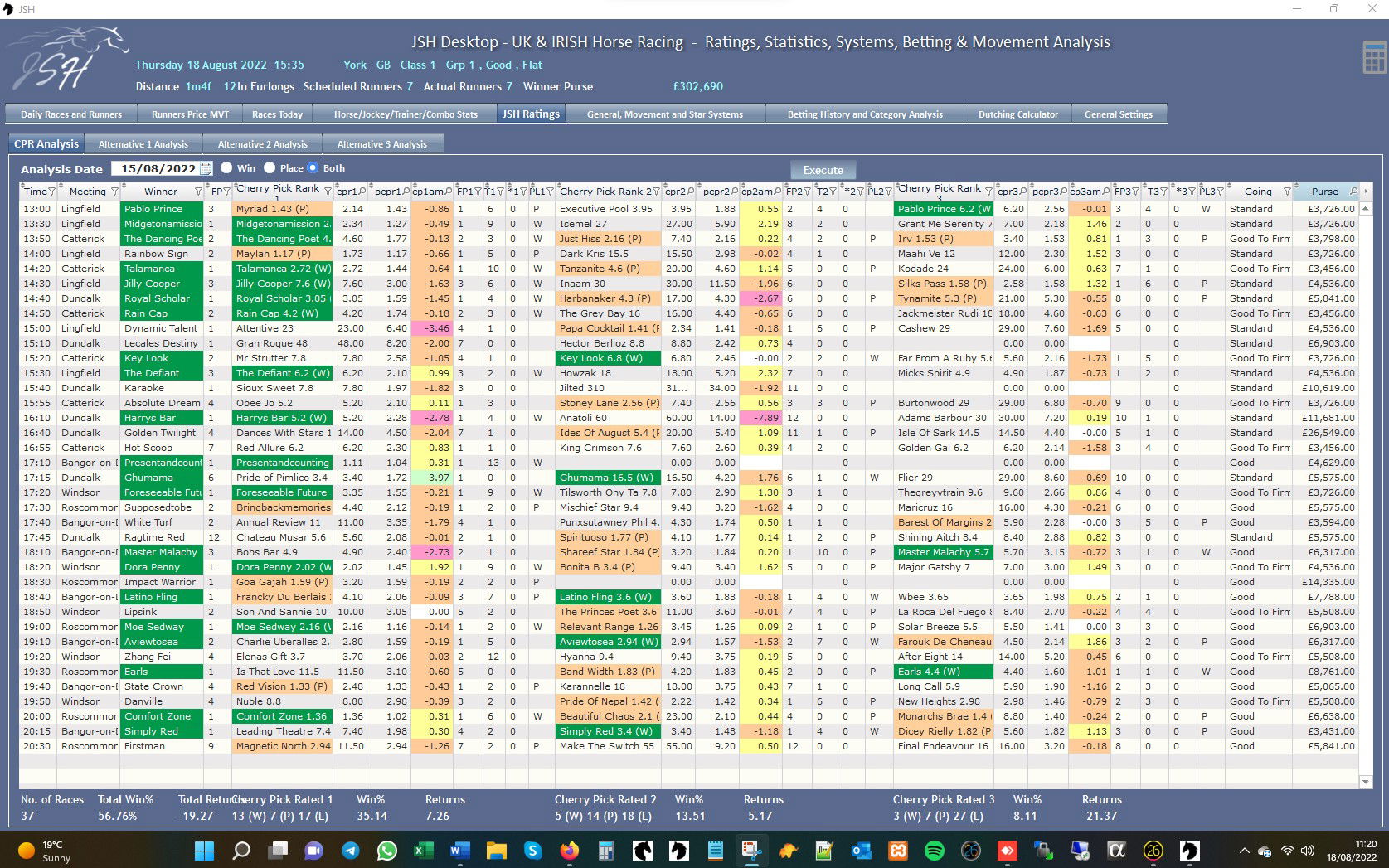The width and height of the screenshot is (1389, 868).
Task: Click the Pablo Prince winner cell
Action: click(x=162, y=209)
